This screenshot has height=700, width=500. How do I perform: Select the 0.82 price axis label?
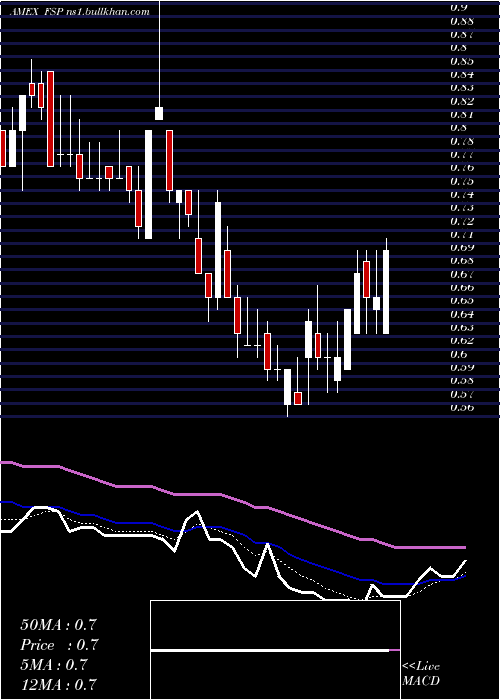[462, 101]
